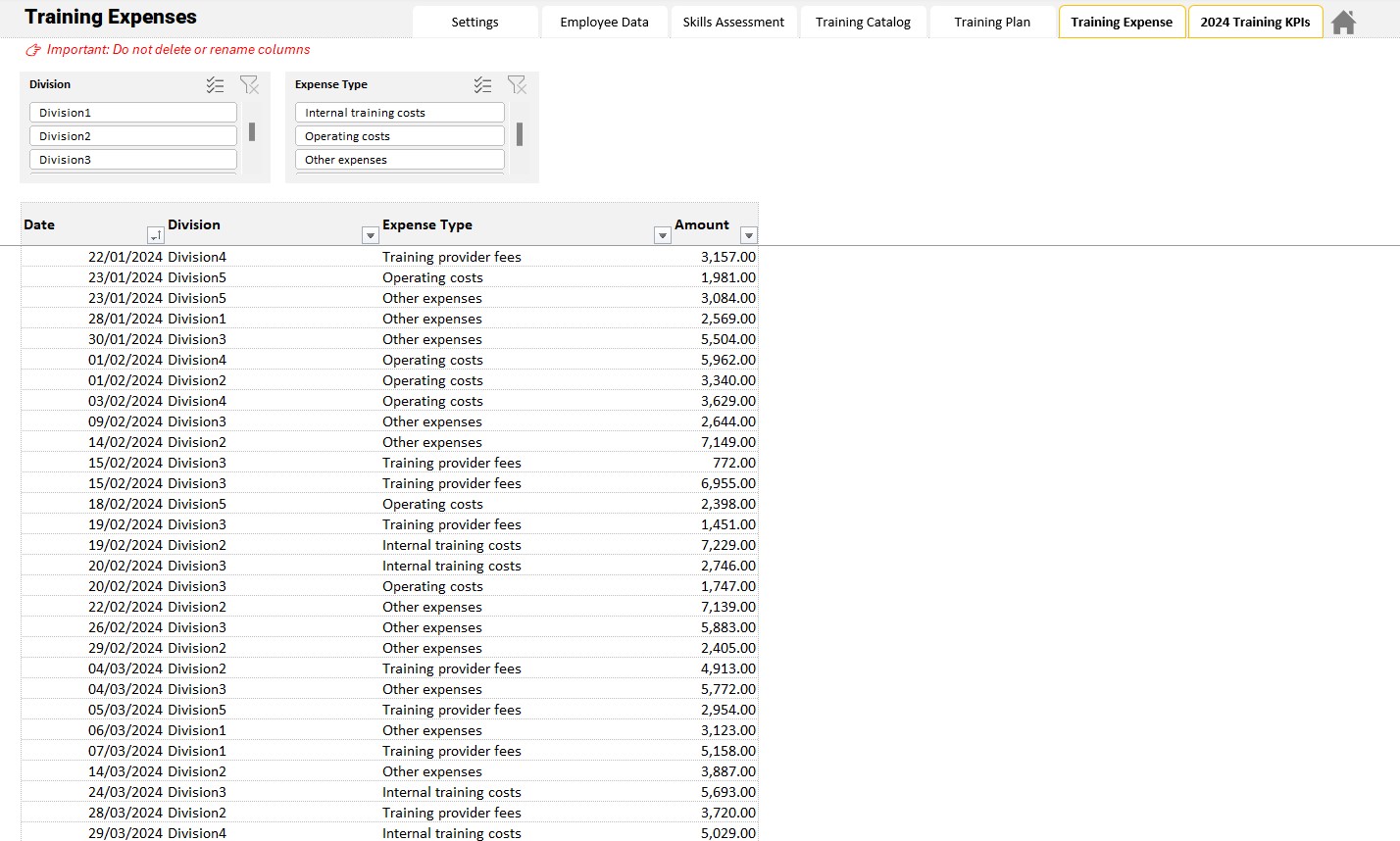Toggle multi-select in Expense Type slicer
This screenshot has height=841, width=1400.
pyautogui.click(x=482, y=85)
